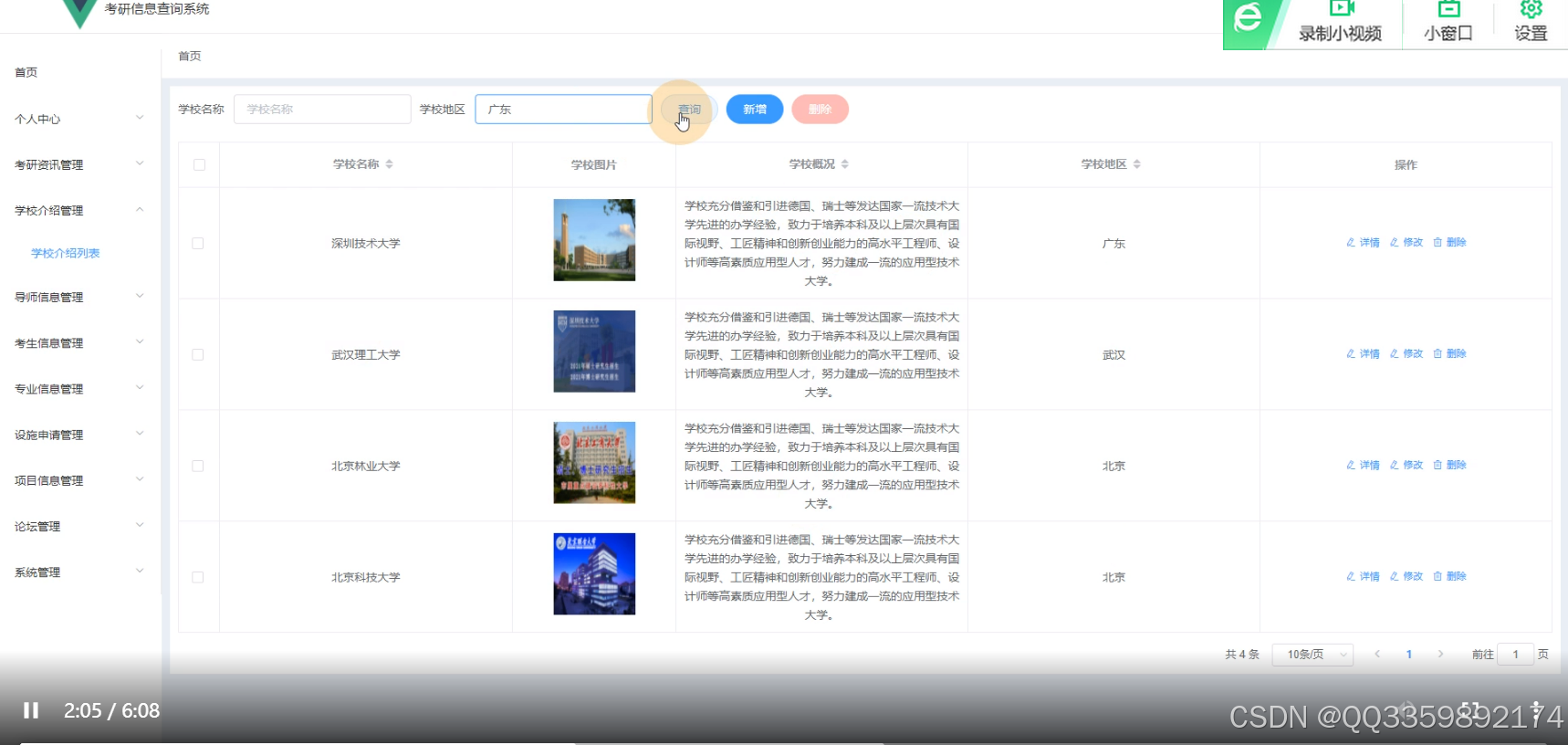Select 学校介绍列表 submenu item
The height and width of the screenshot is (745, 1568).
pyautogui.click(x=66, y=253)
